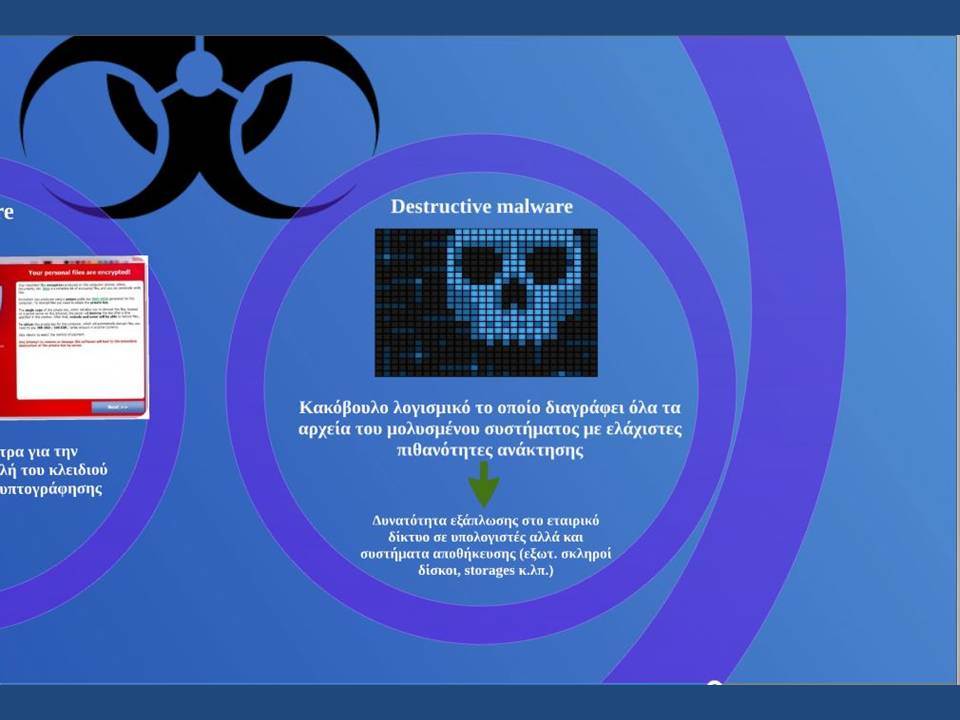Click the 'Your personal files are encrypted!' banner
The width and height of the screenshot is (960, 720).
click(x=79, y=272)
